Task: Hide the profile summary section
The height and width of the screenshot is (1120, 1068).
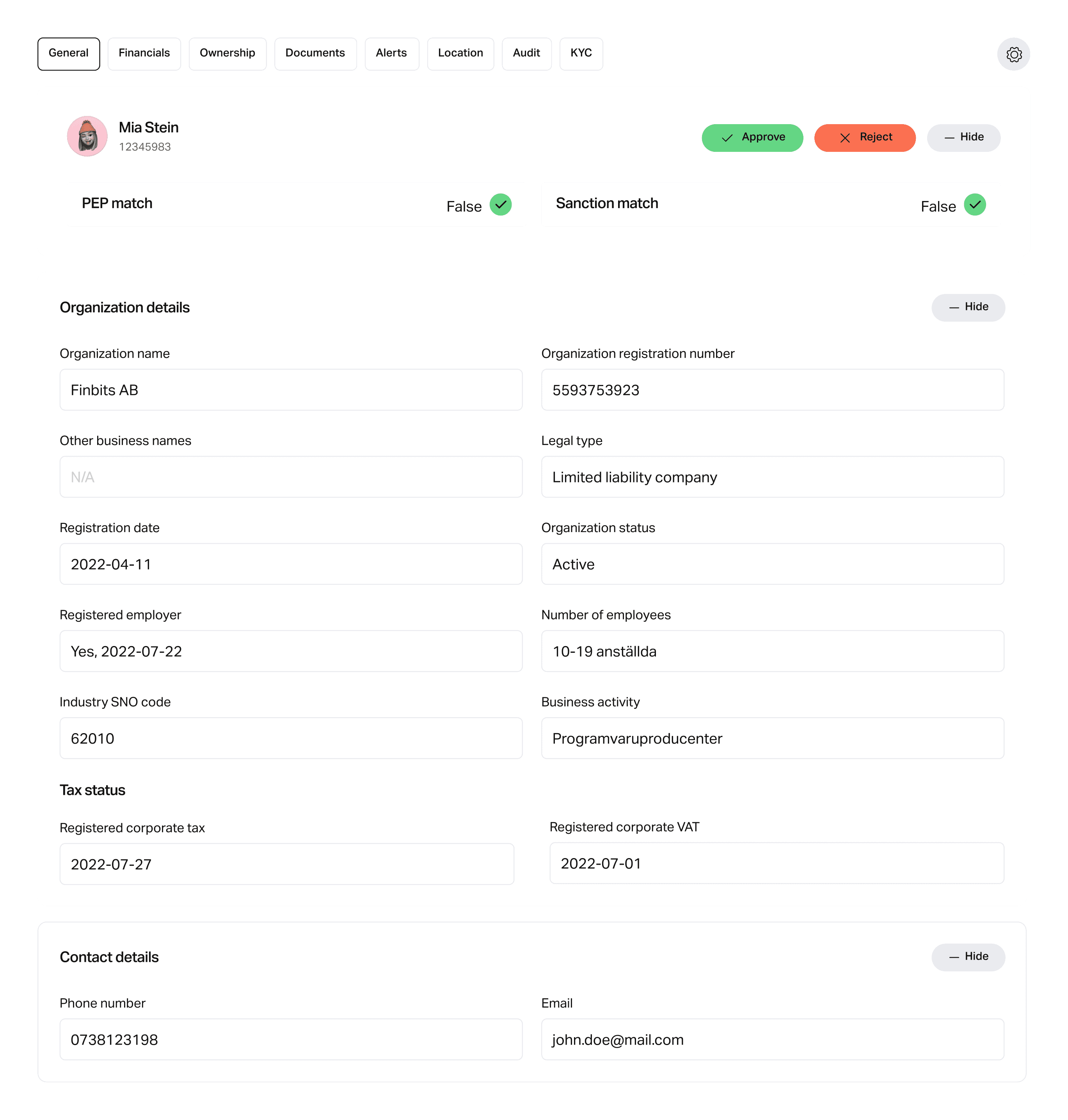Action: pos(963,137)
